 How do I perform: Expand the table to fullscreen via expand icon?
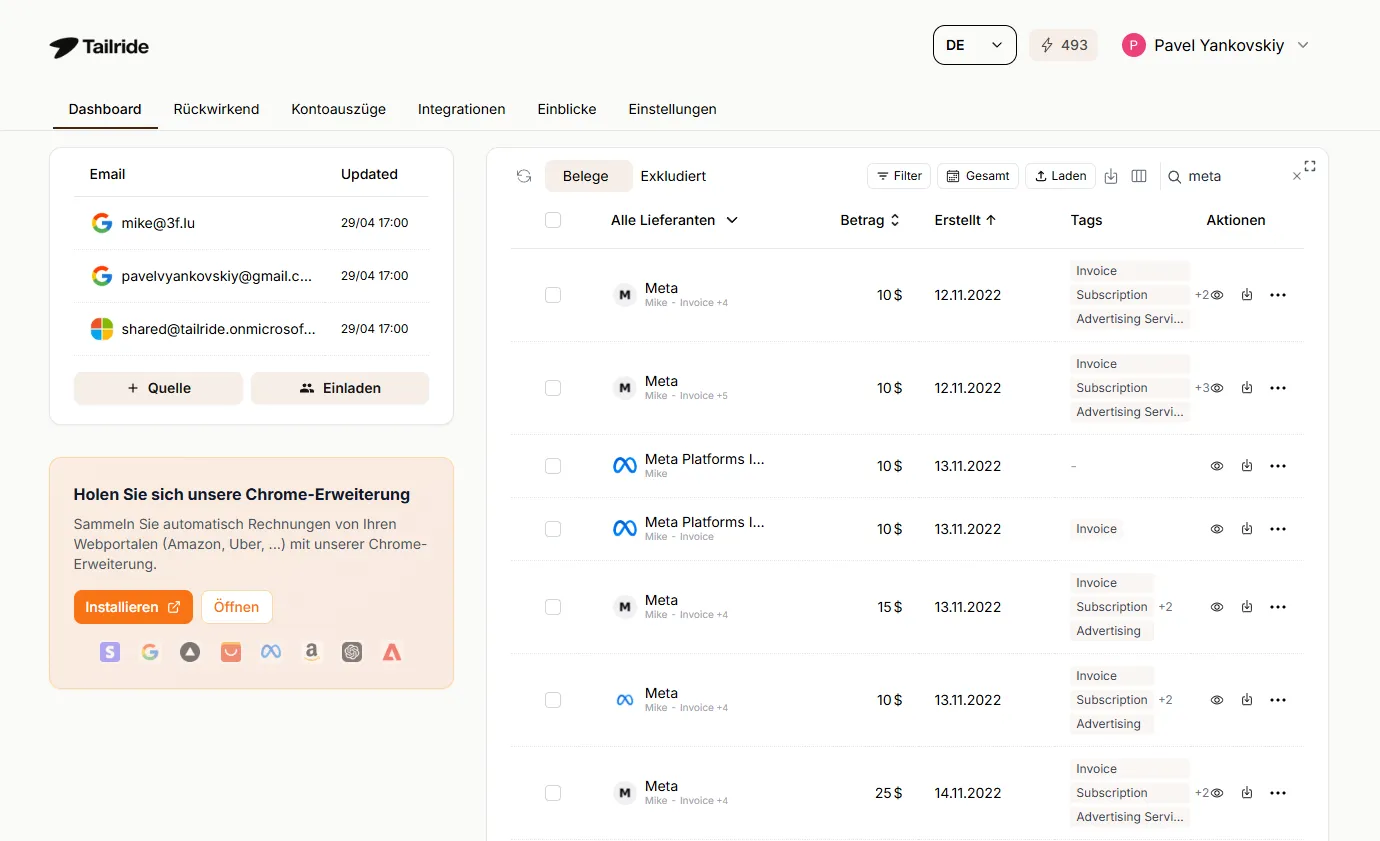point(1310,167)
